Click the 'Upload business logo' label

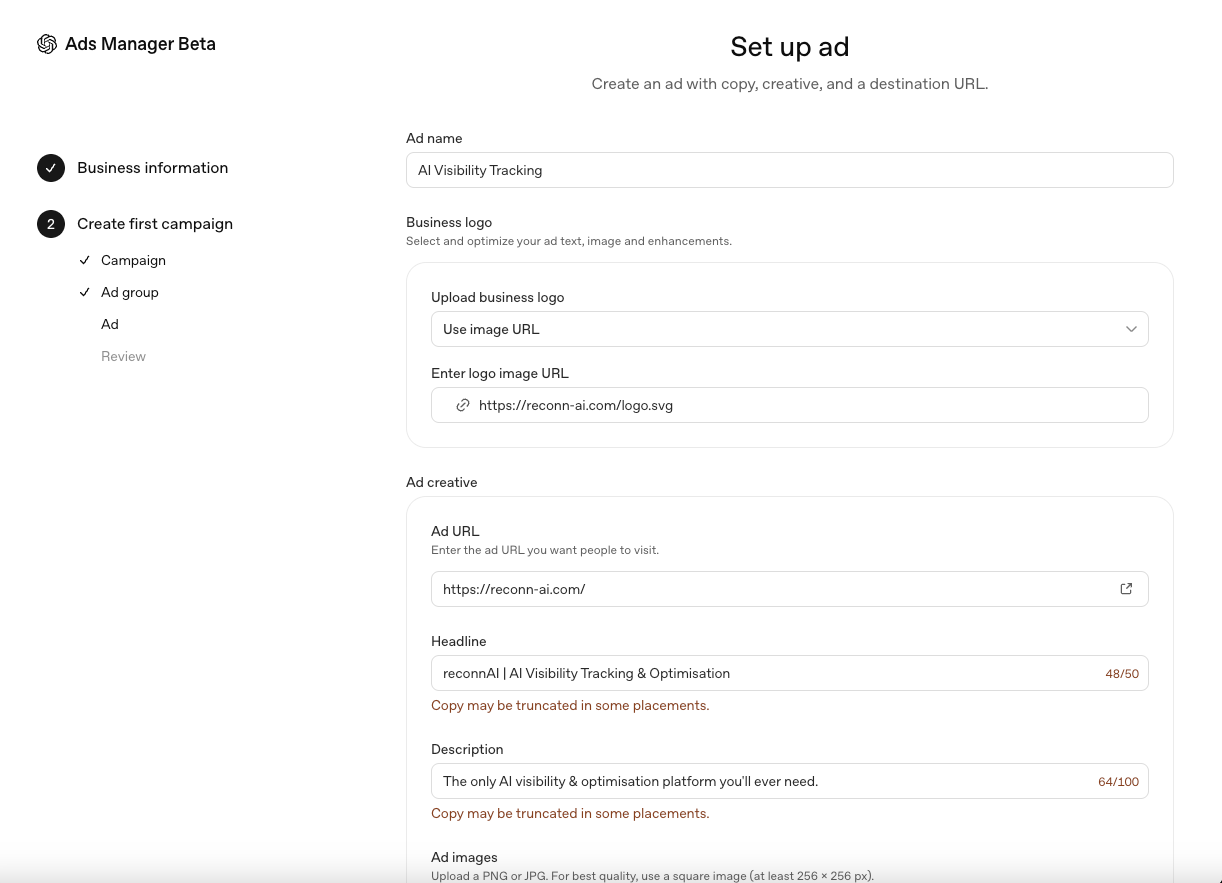[x=498, y=297]
